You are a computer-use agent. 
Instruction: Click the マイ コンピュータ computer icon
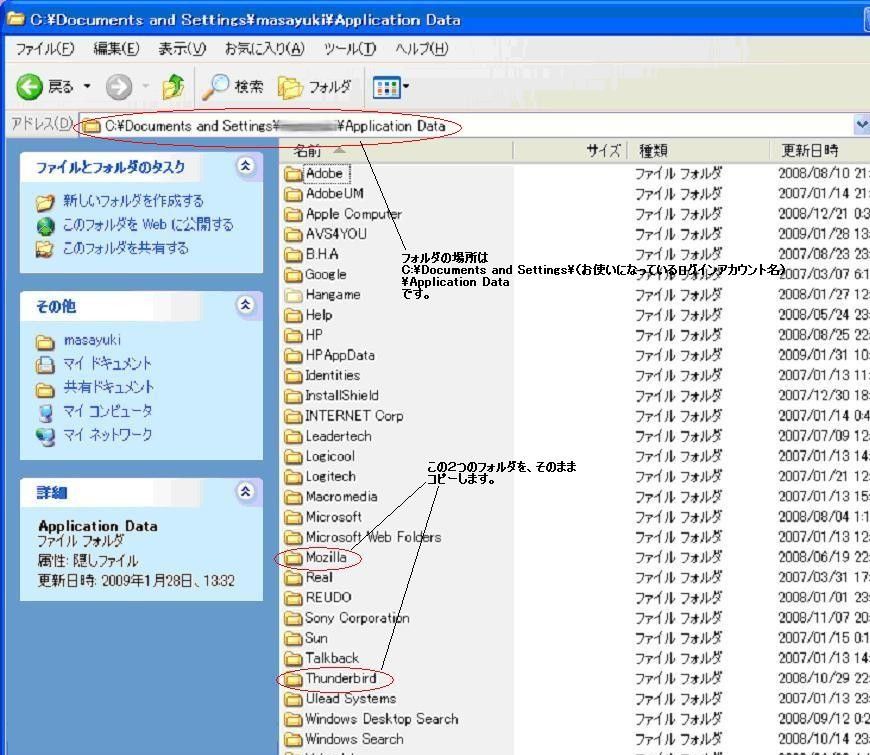tap(45, 412)
